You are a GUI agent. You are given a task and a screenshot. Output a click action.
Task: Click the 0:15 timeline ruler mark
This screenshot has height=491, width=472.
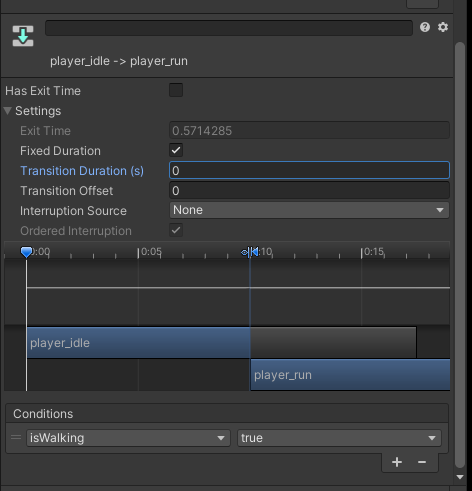point(374,252)
